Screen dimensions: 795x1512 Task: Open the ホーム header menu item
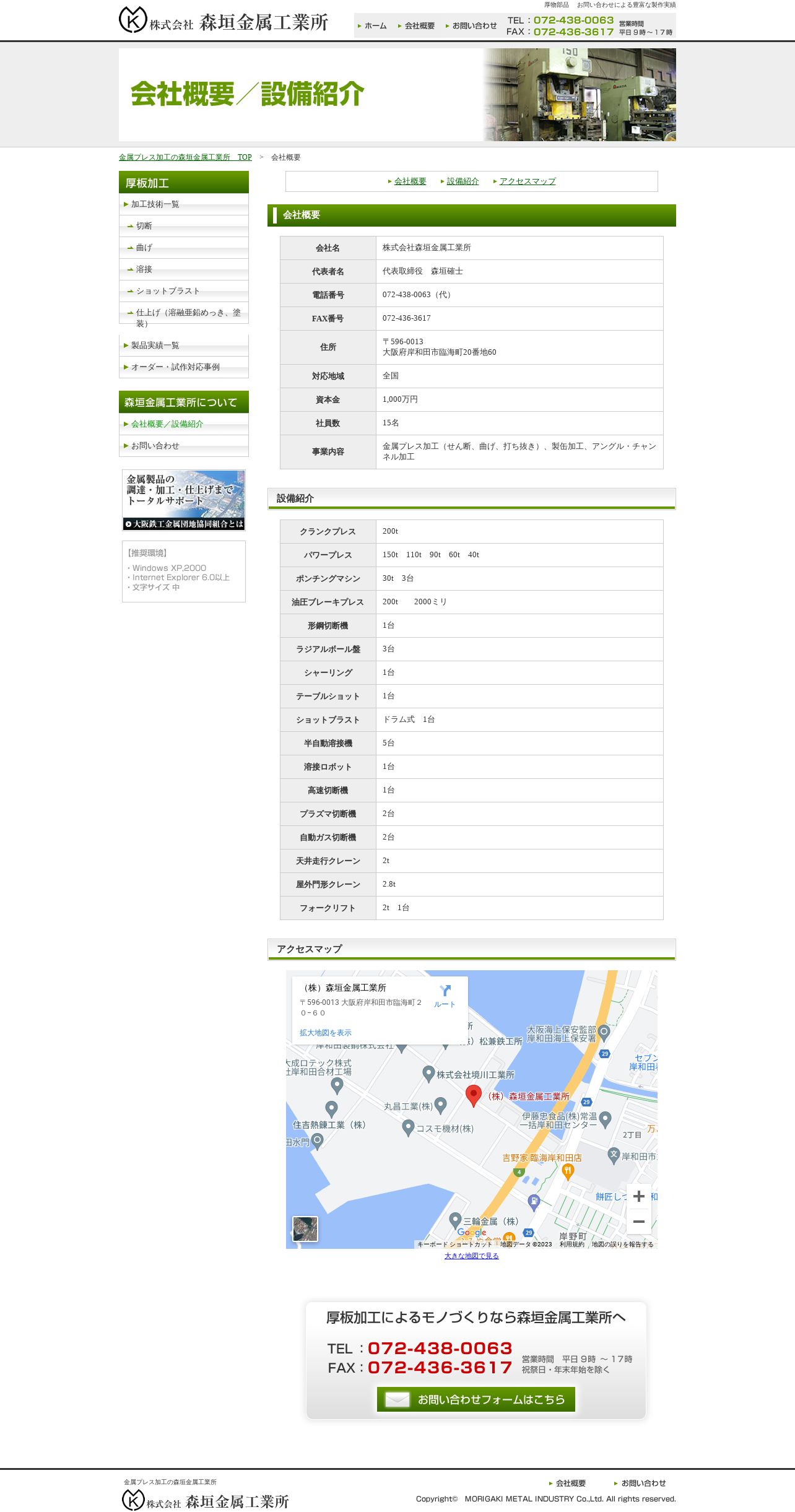click(372, 26)
